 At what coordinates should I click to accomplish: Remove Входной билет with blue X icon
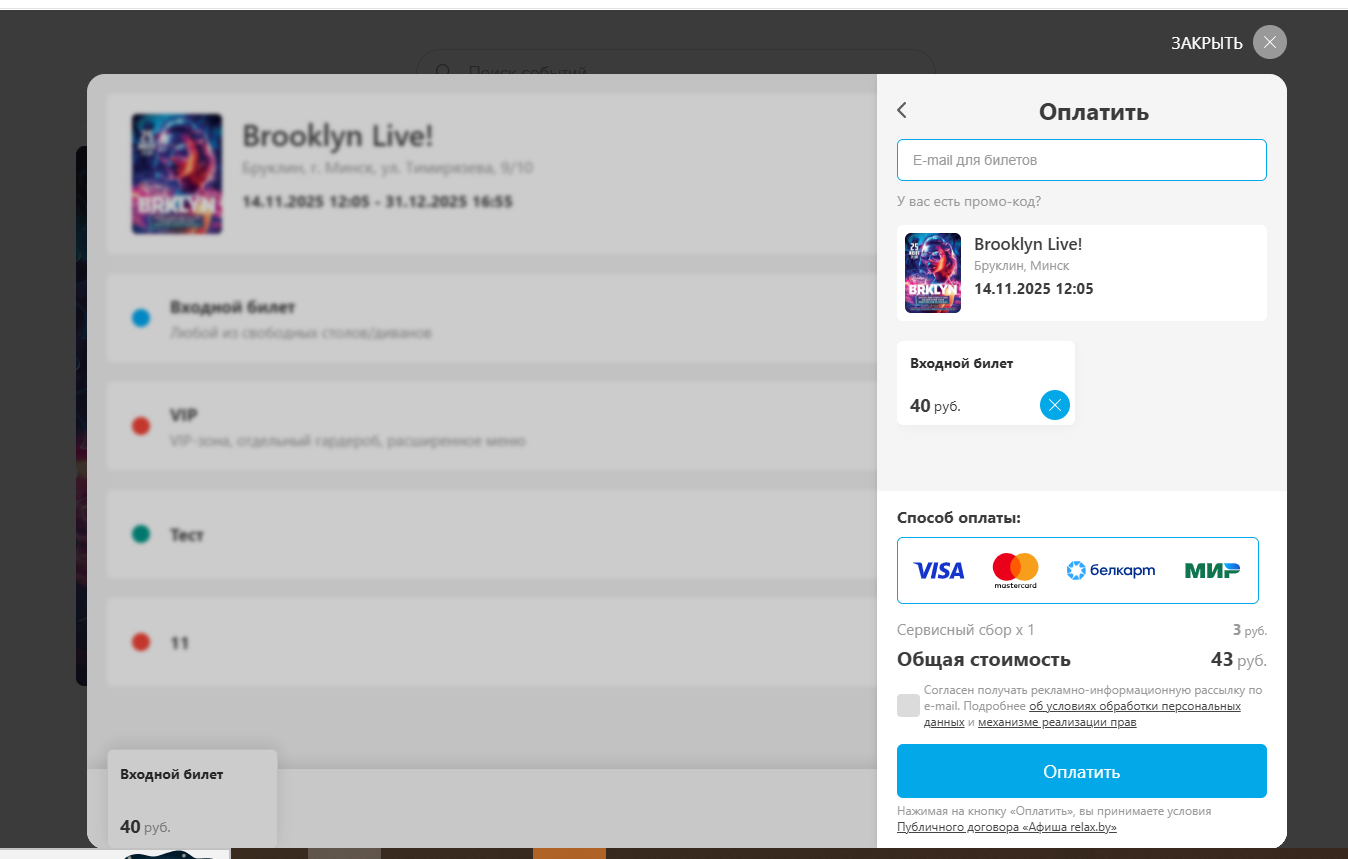1055,405
